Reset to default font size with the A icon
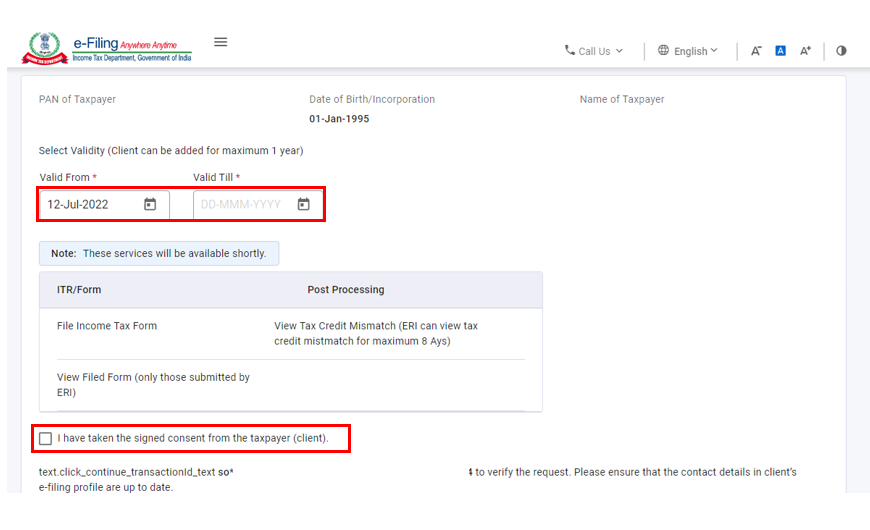This screenshot has width=870, height=530. 781,51
